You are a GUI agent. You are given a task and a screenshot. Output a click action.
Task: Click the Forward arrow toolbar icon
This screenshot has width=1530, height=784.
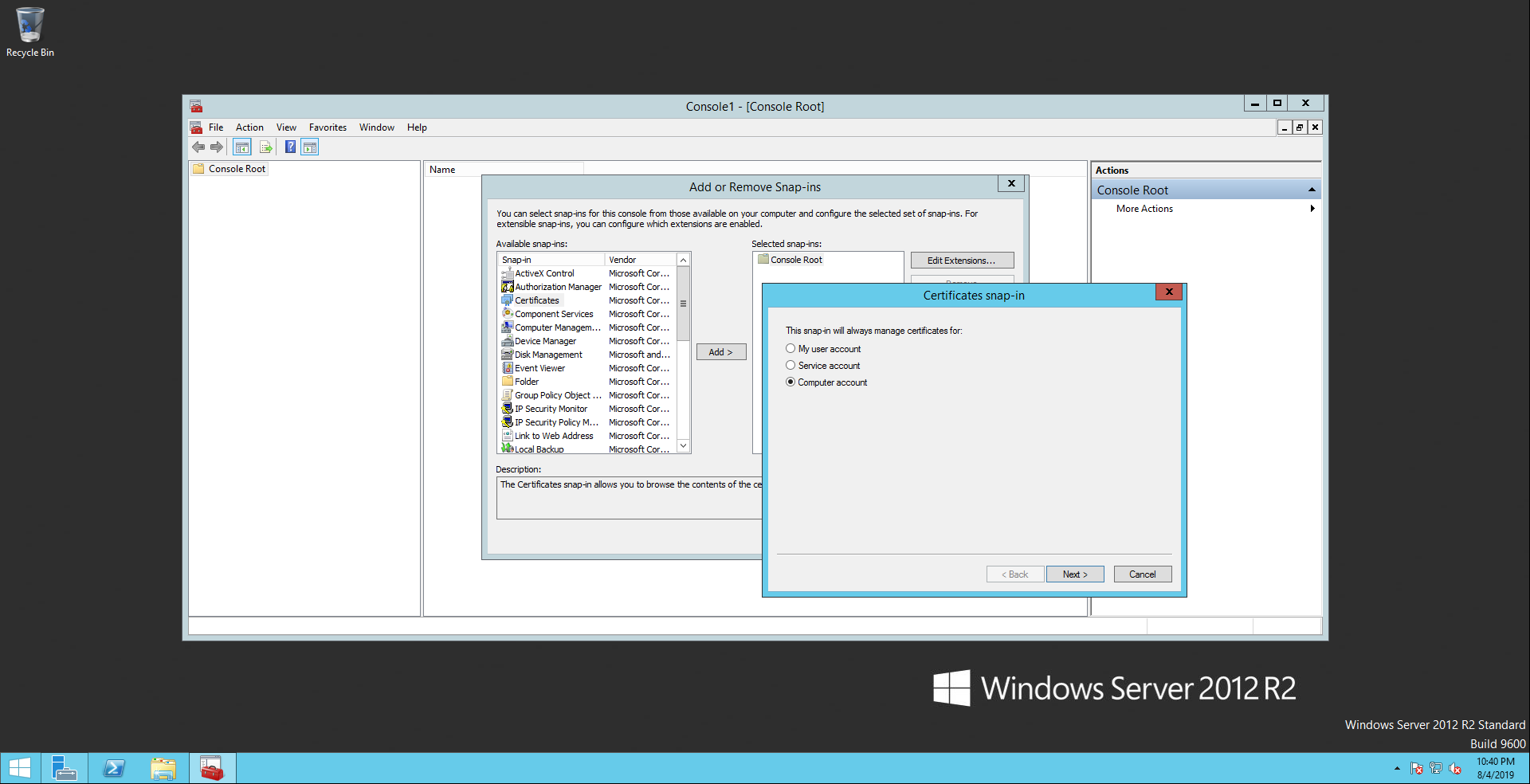coord(217,147)
